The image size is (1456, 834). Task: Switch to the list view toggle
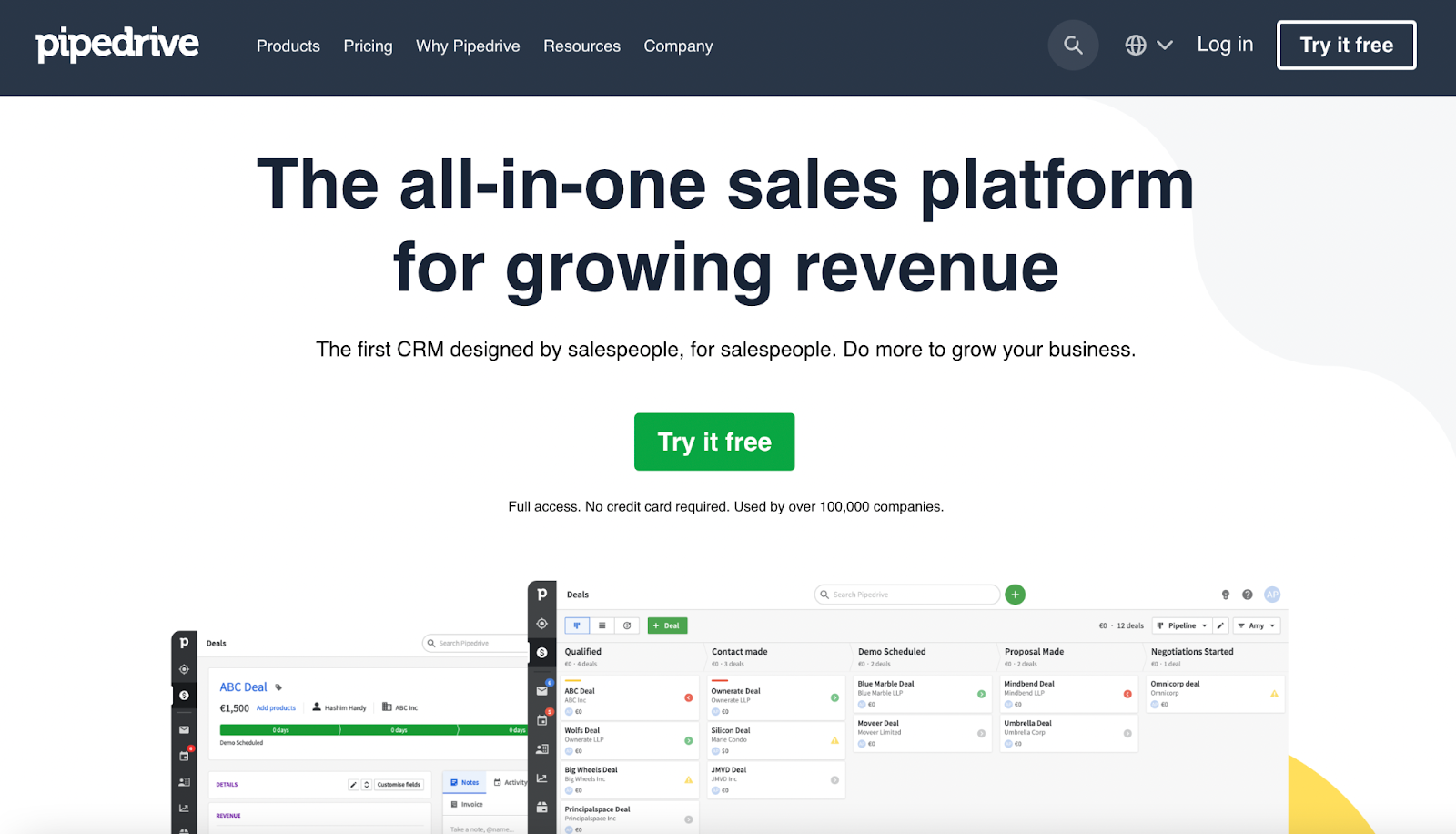(602, 625)
